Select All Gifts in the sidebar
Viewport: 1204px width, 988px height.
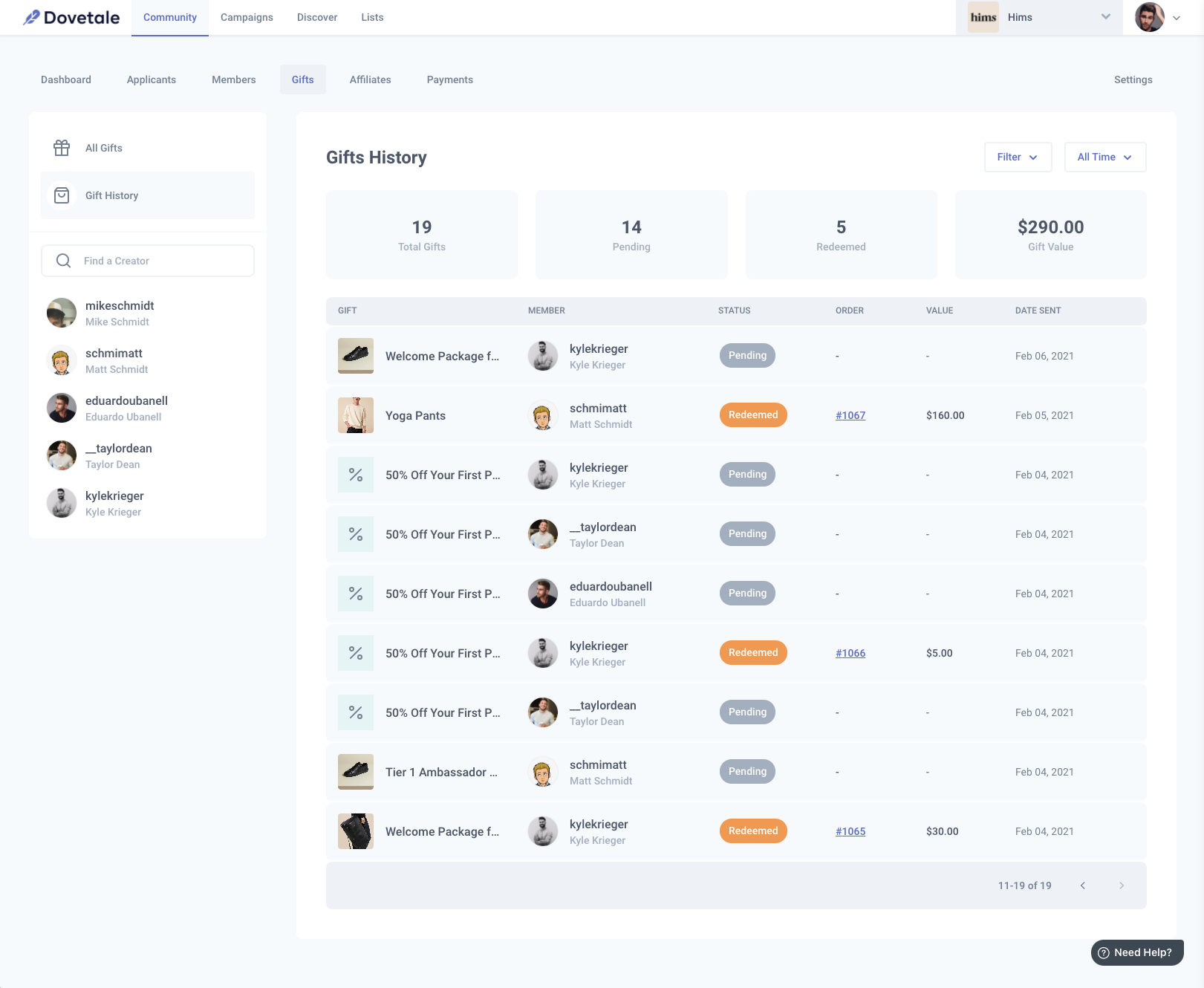[148, 148]
